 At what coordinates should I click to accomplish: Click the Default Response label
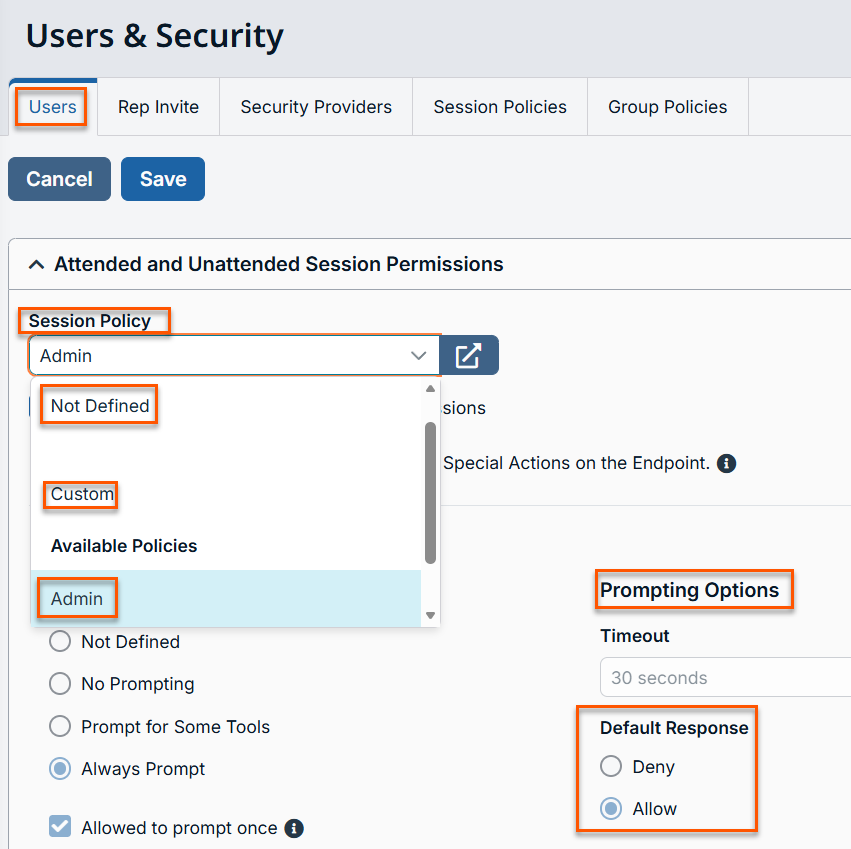click(x=674, y=728)
